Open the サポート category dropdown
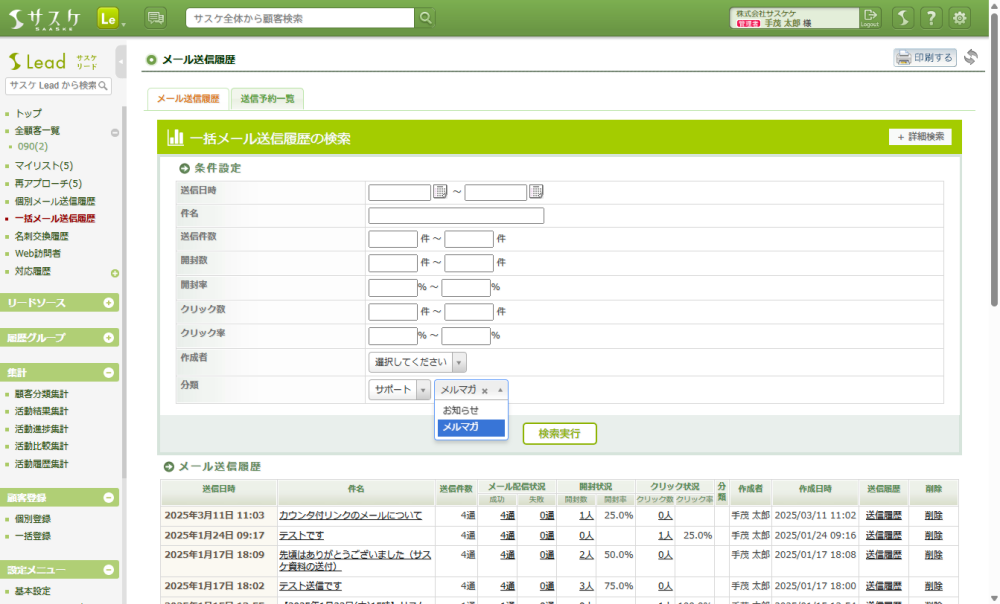 pos(400,390)
